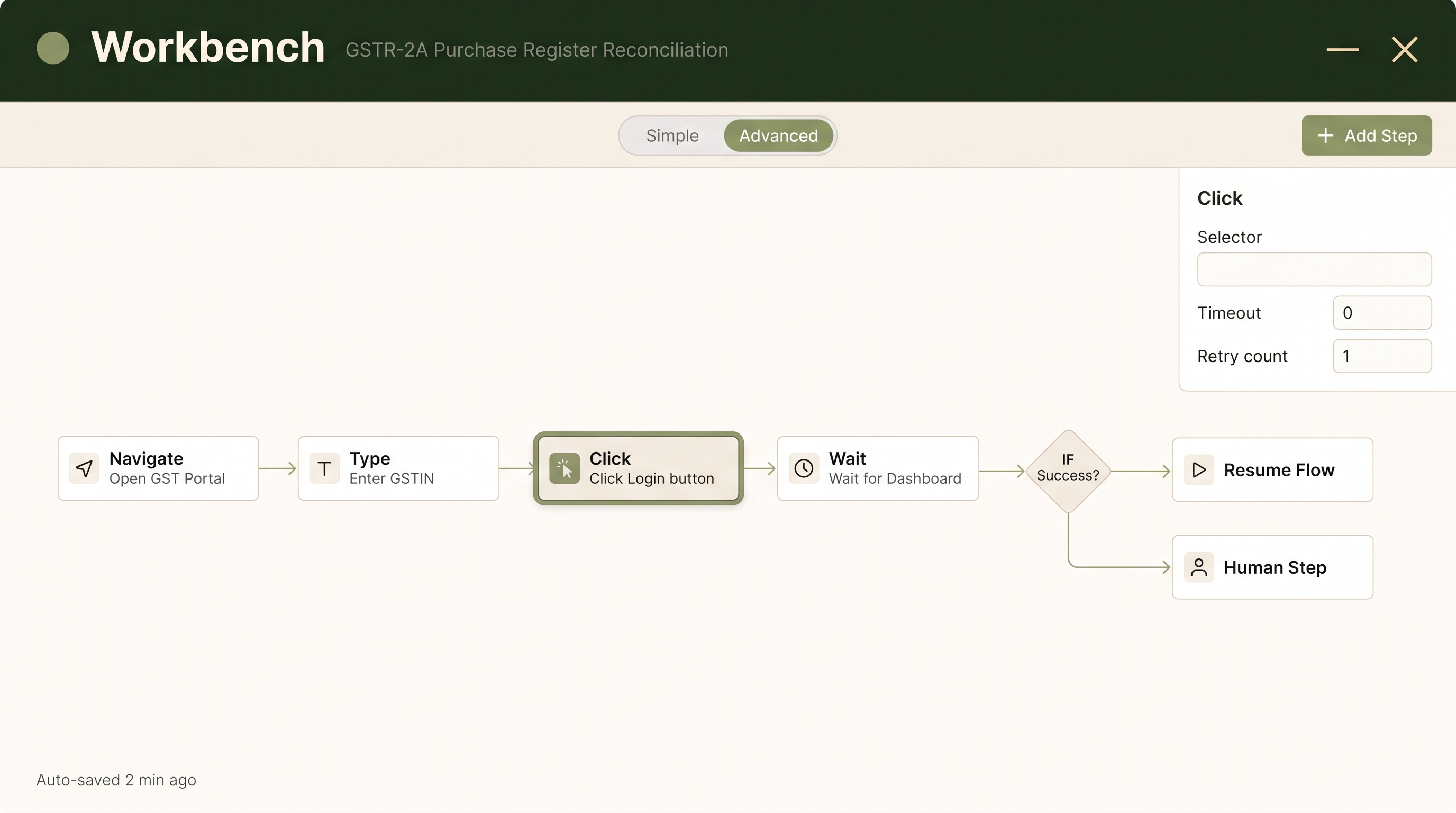Select the Click Login button node
This screenshot has width=1456, height=813.
pyautogui.click(x=638, y=468)
